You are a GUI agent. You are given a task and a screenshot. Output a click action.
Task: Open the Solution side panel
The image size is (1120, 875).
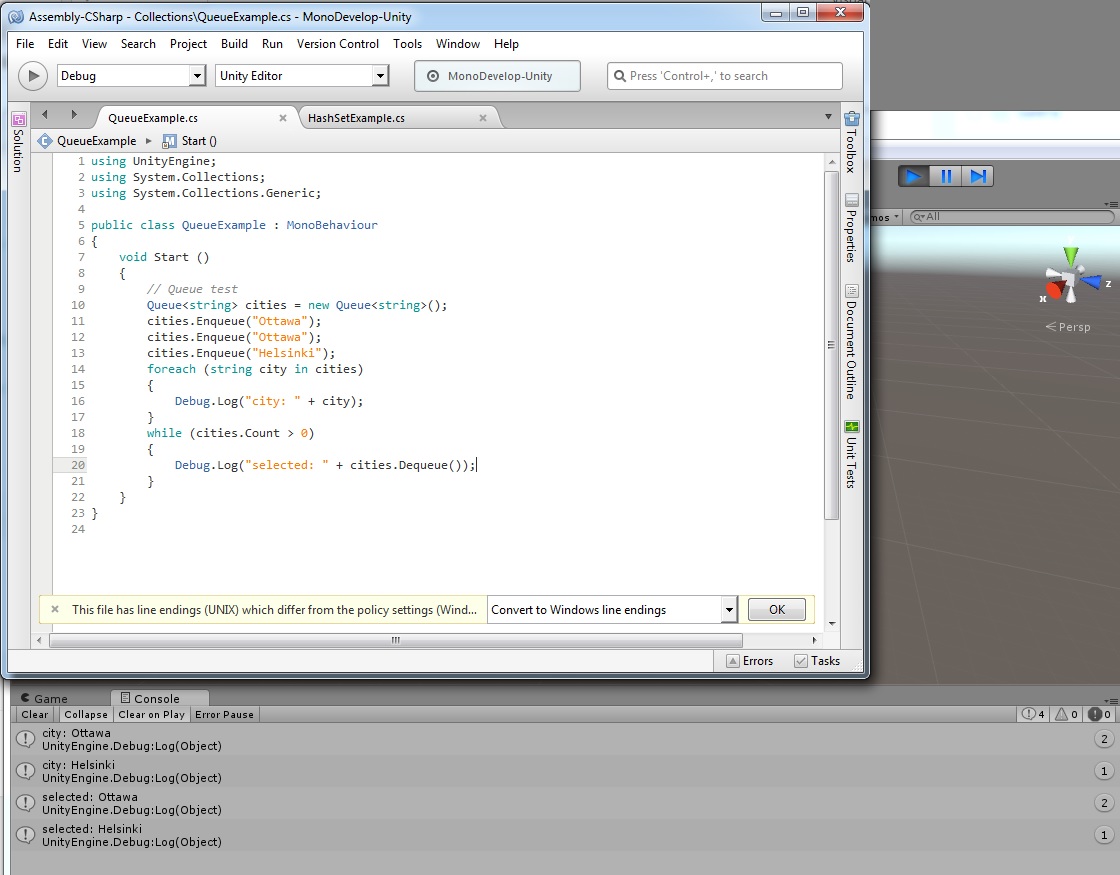(x=18, y=142)
